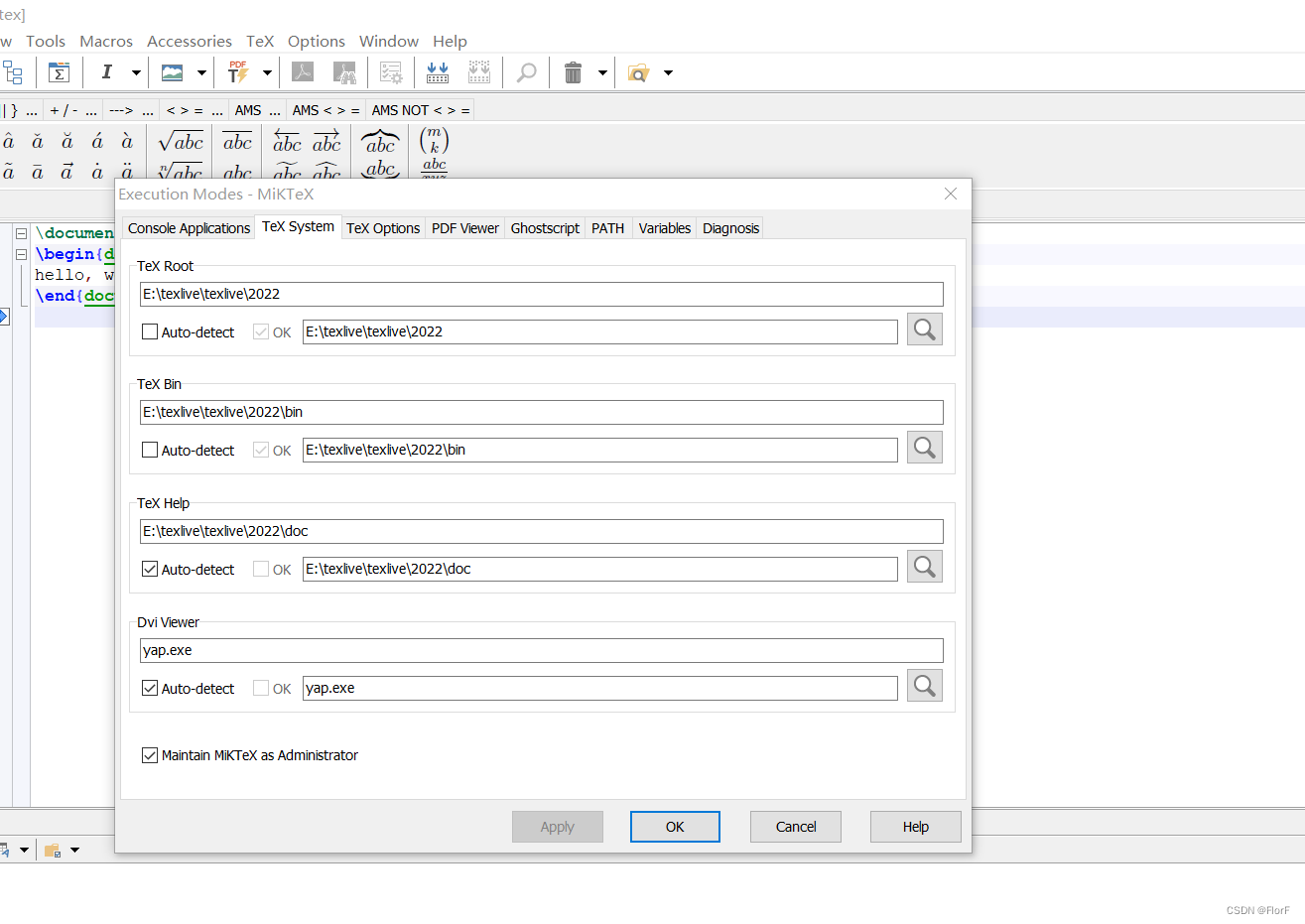1305x924 pixels.
Task: Click the Acrobat PDF preview icon
Action: tap(302, 72)
